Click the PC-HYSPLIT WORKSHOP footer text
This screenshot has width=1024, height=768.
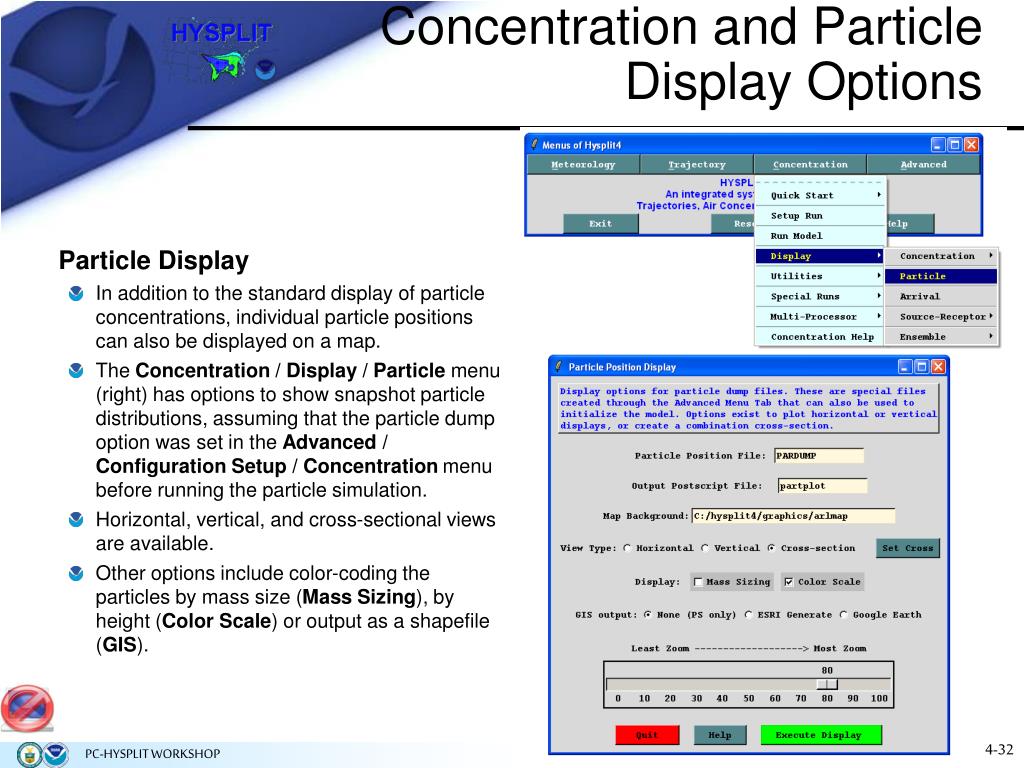tap(152, 754)
